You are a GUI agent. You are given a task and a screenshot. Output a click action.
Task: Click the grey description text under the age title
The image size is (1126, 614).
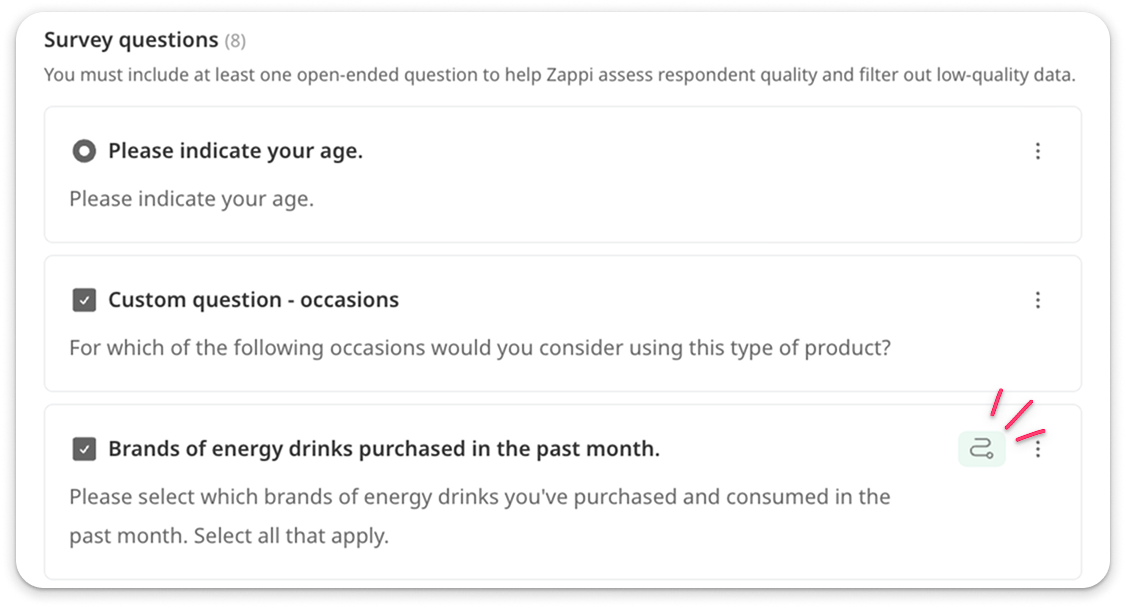tap(192, 199)
